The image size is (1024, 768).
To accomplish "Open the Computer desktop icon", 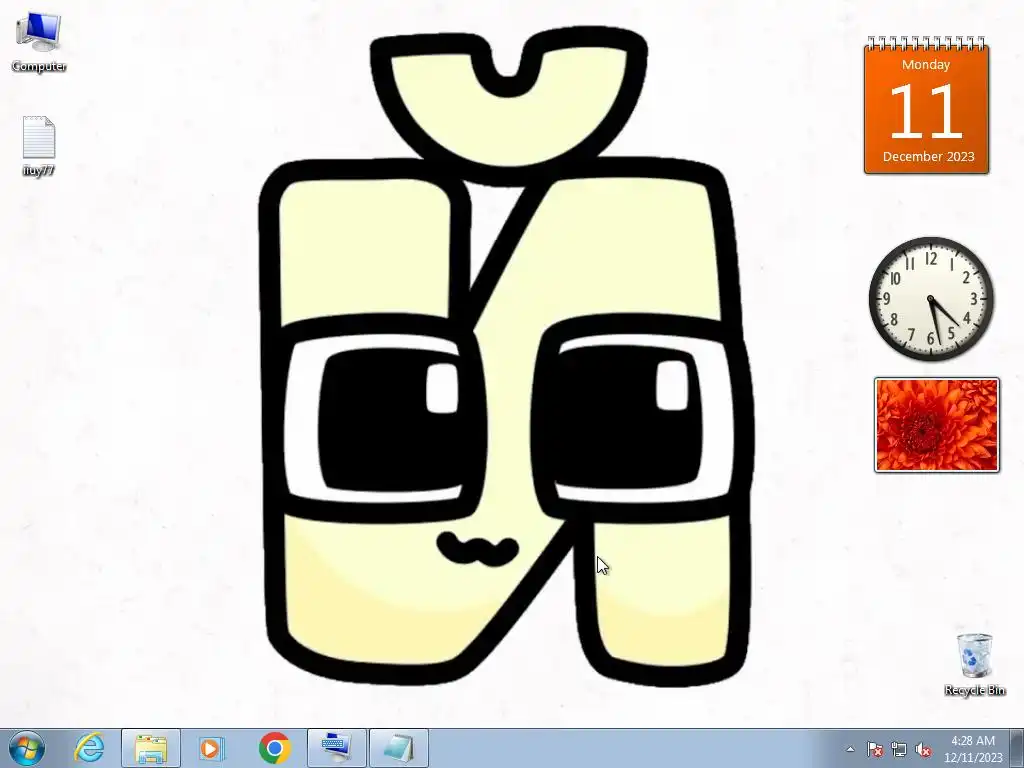I will 39,41.
